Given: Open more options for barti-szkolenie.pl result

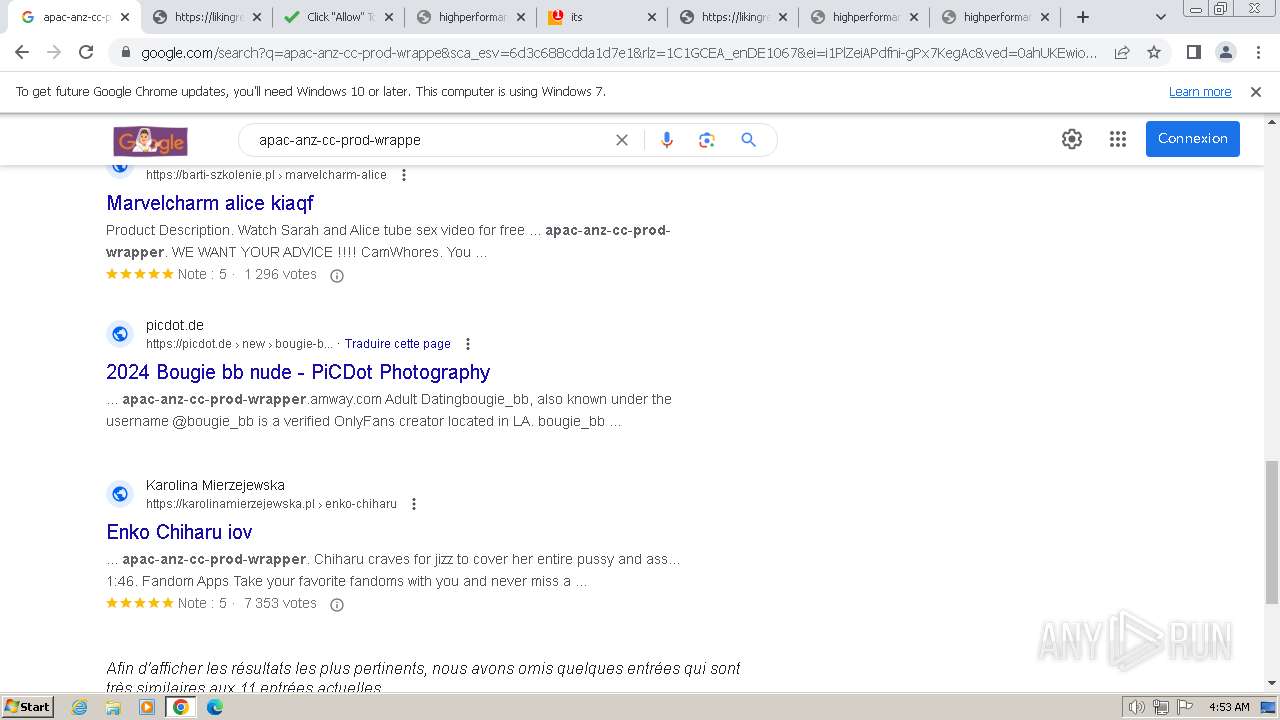Looking at the screenshot, I should pos(404,175).
